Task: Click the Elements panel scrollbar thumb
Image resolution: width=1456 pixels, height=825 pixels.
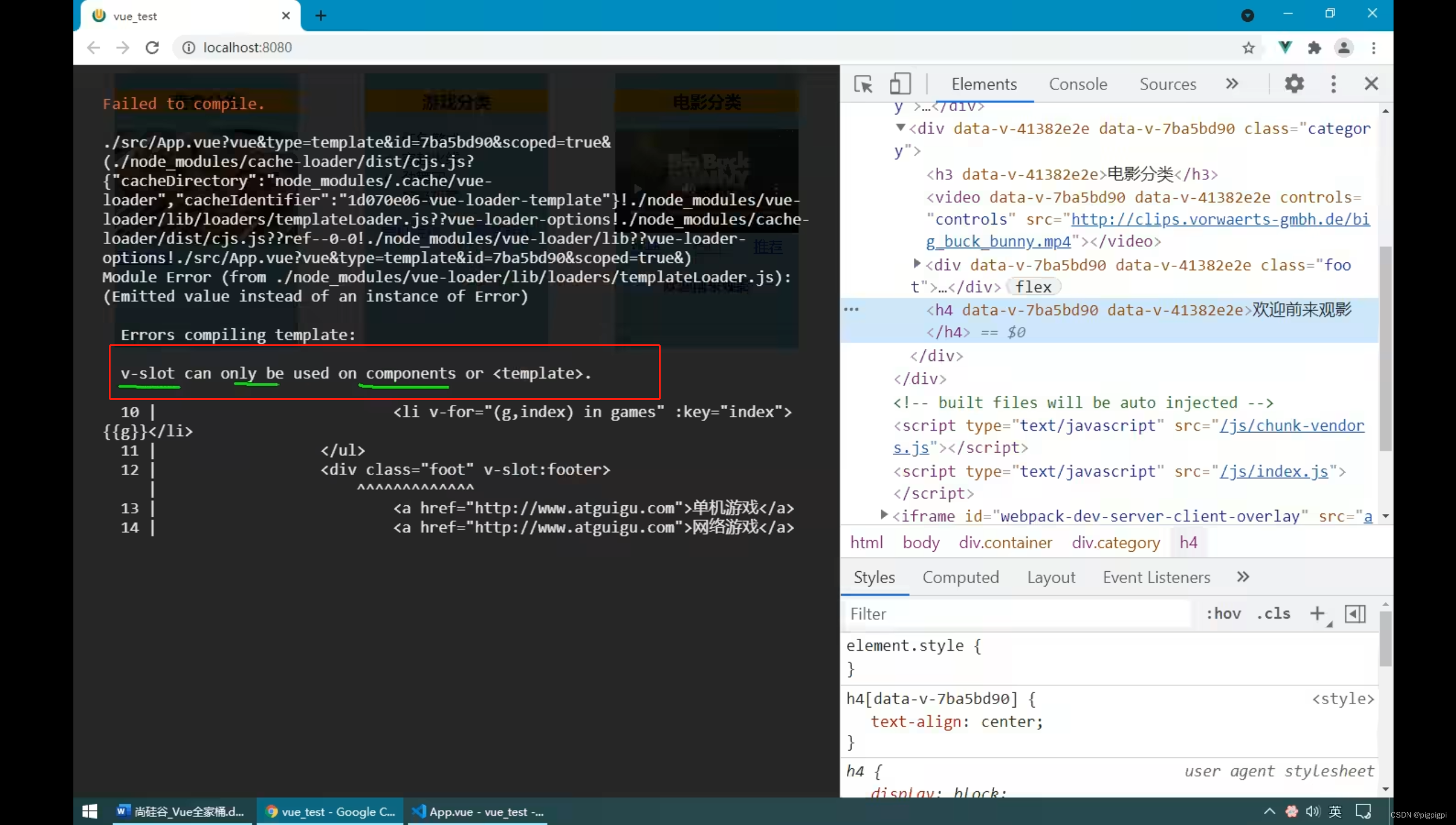Action: point(1386,348)
